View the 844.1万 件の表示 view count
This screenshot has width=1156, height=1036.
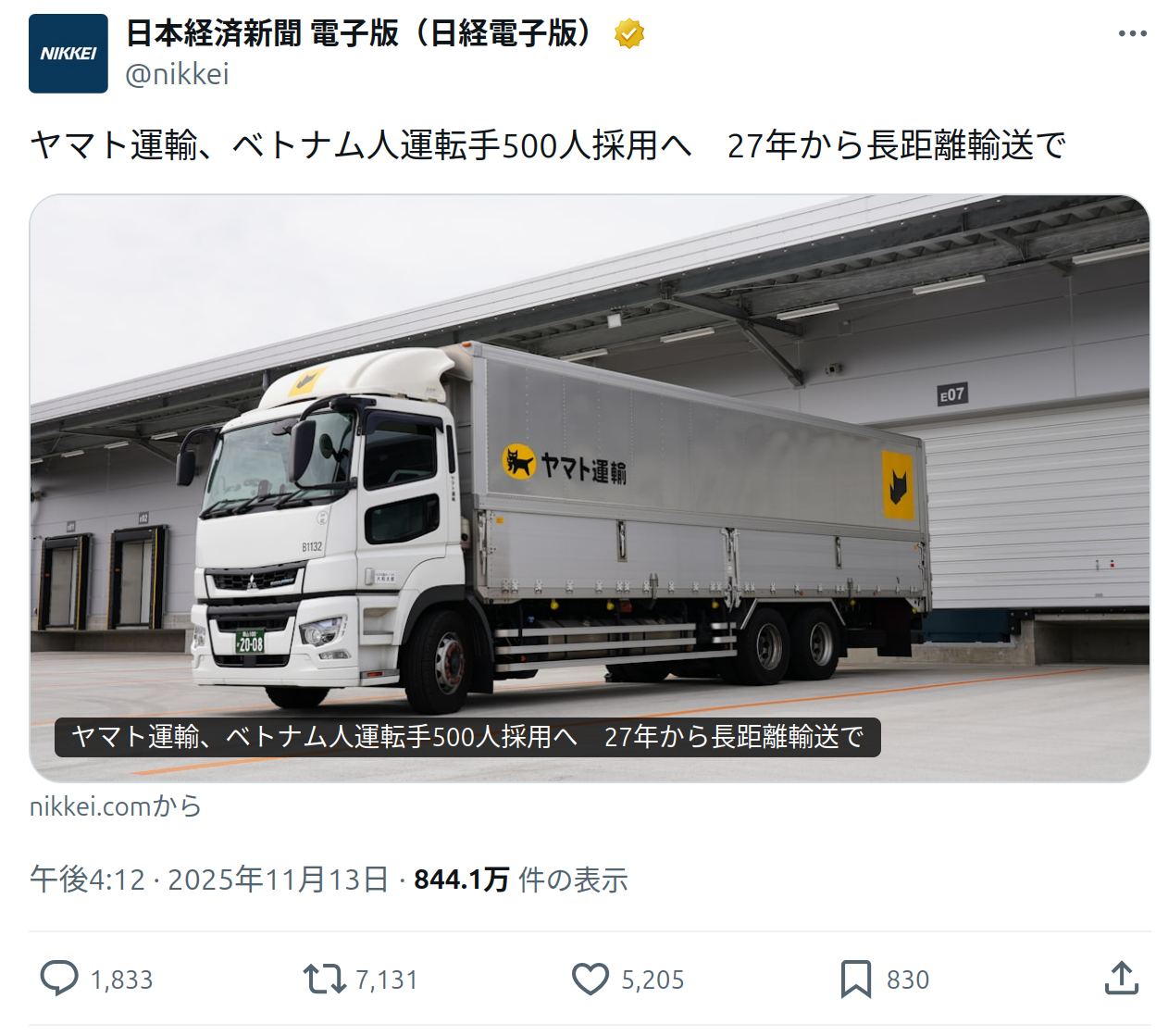[x=521, y=879]
